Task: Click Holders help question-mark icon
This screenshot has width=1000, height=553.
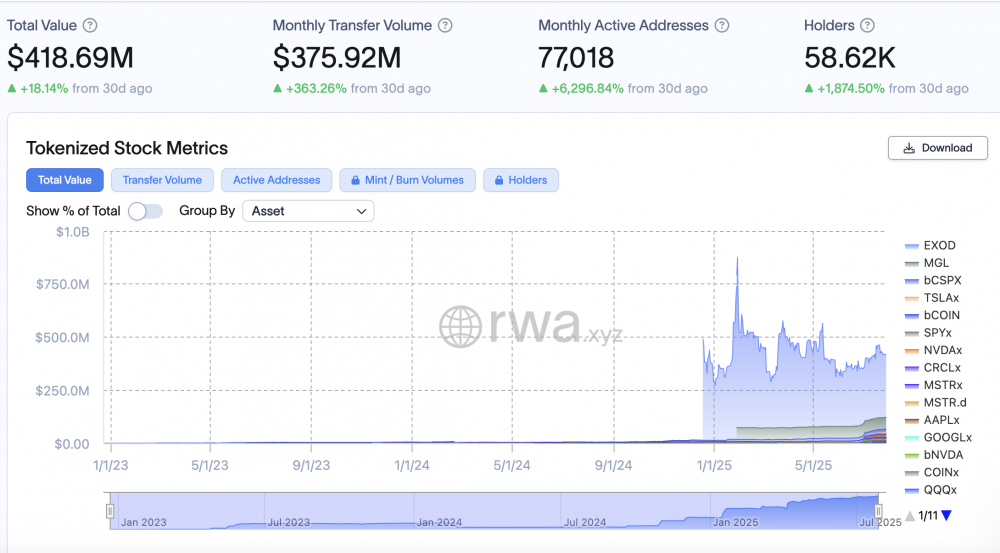Action: 867,26
